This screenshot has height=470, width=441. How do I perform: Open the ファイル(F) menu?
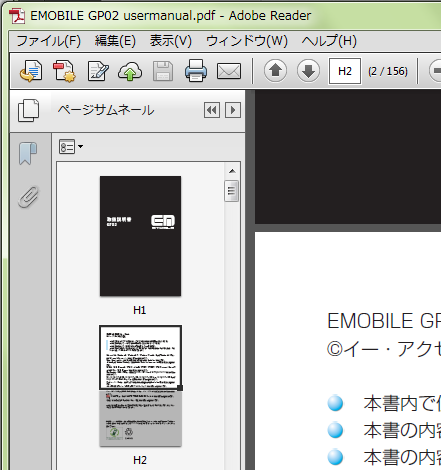49,41
